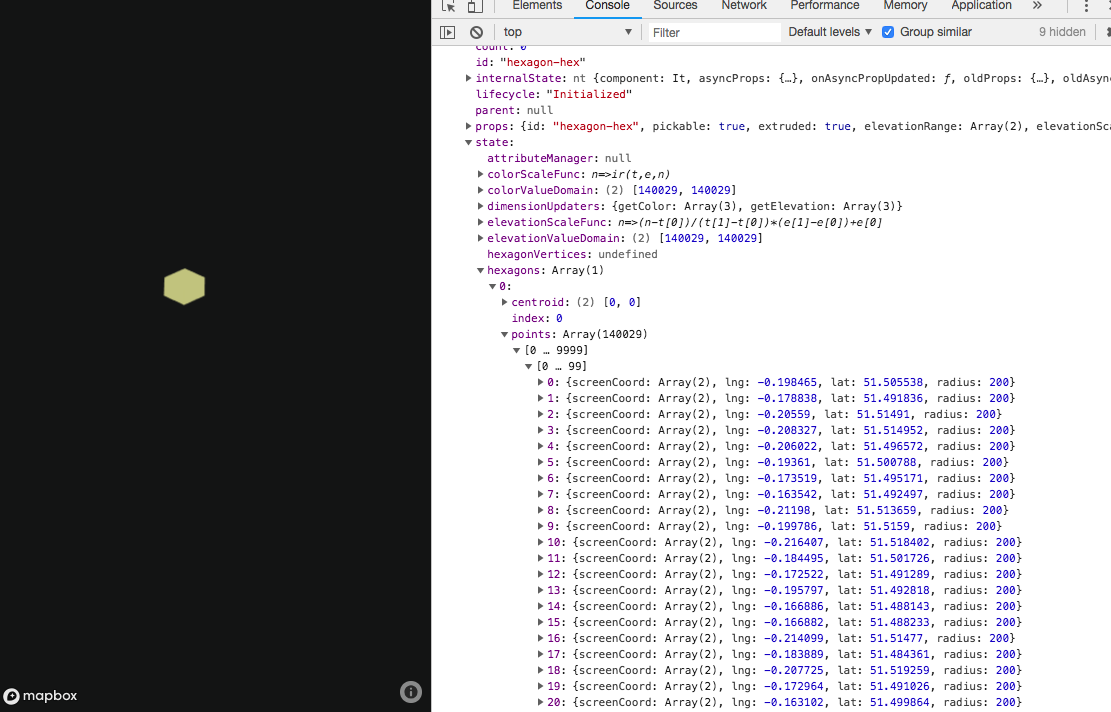Switch to the Performance tab
Image resolution: width=1111 pixels, height=712 pixels.
[825, 6]
